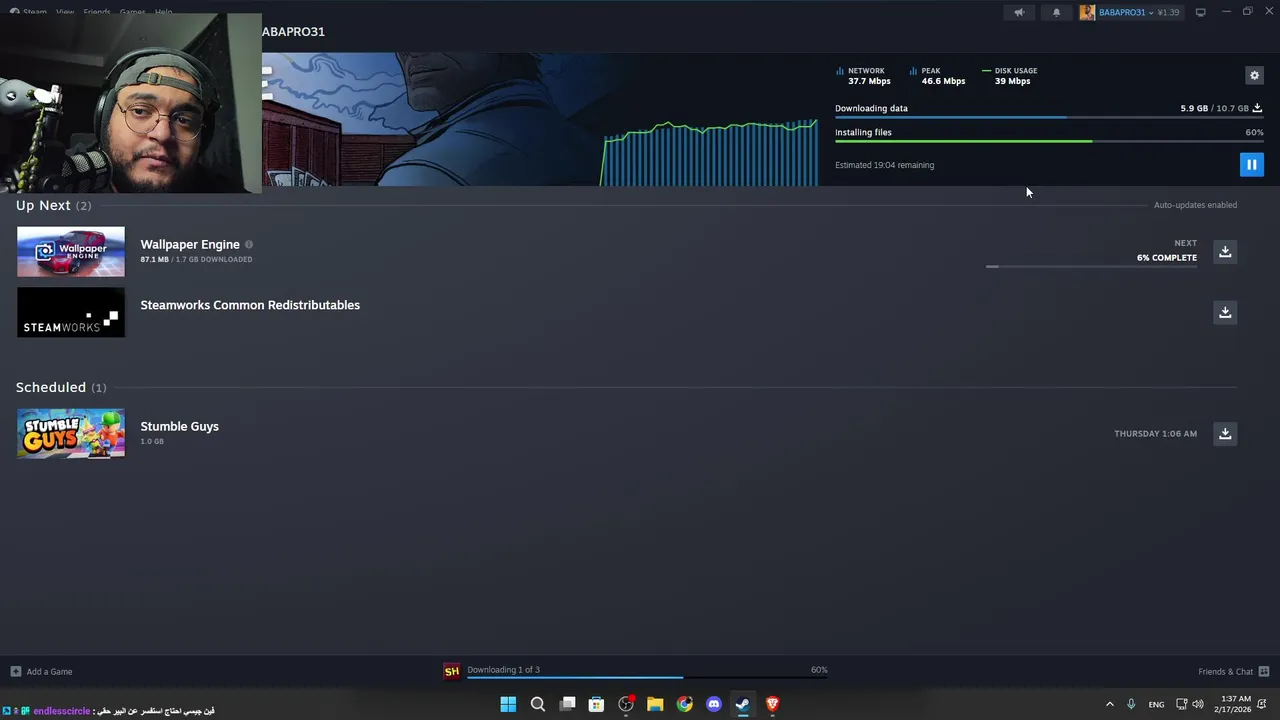Open the Help menu

(x=163, y=12)
